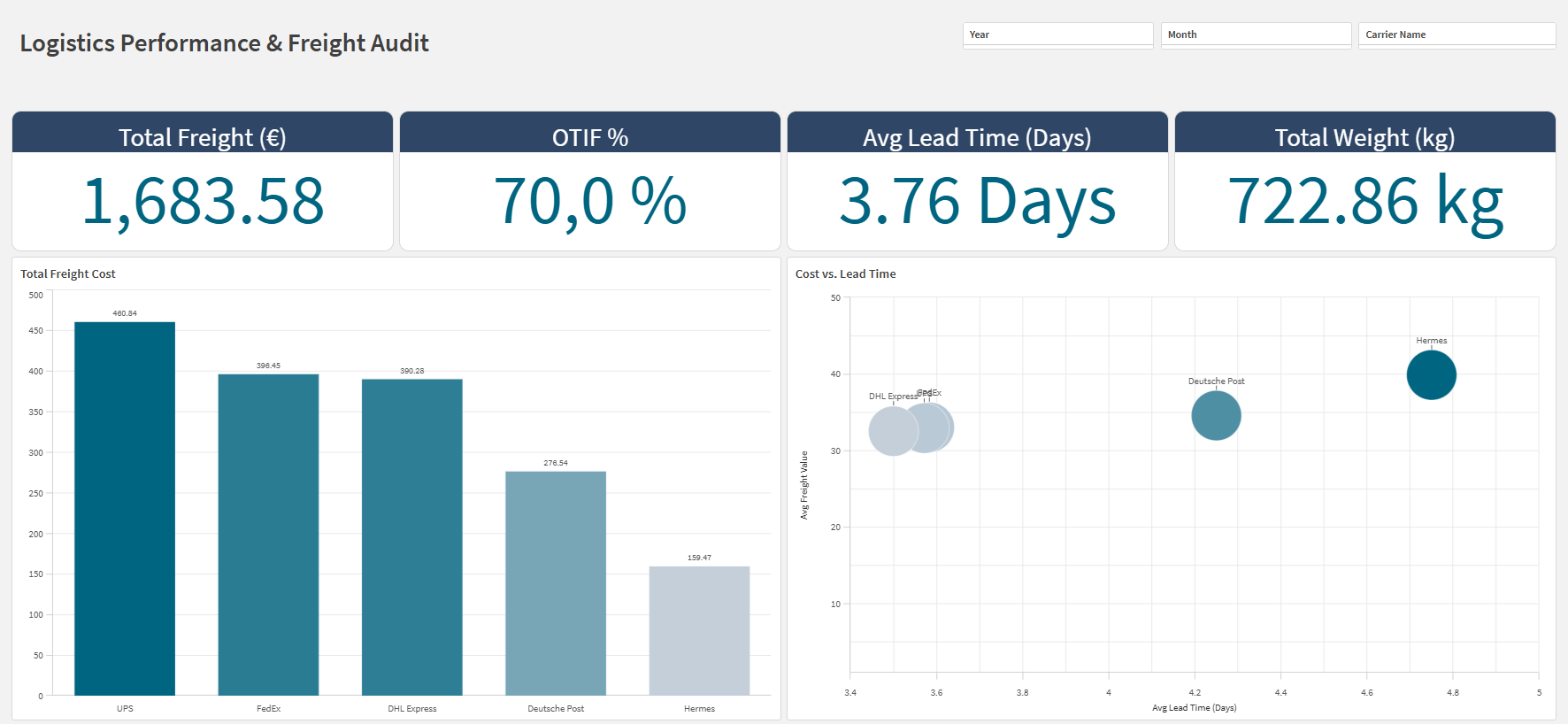The height and width of the screenshot is (724, 1568).
Task: Select the DHL Express bar in the chart
Action: coord(412,537)
